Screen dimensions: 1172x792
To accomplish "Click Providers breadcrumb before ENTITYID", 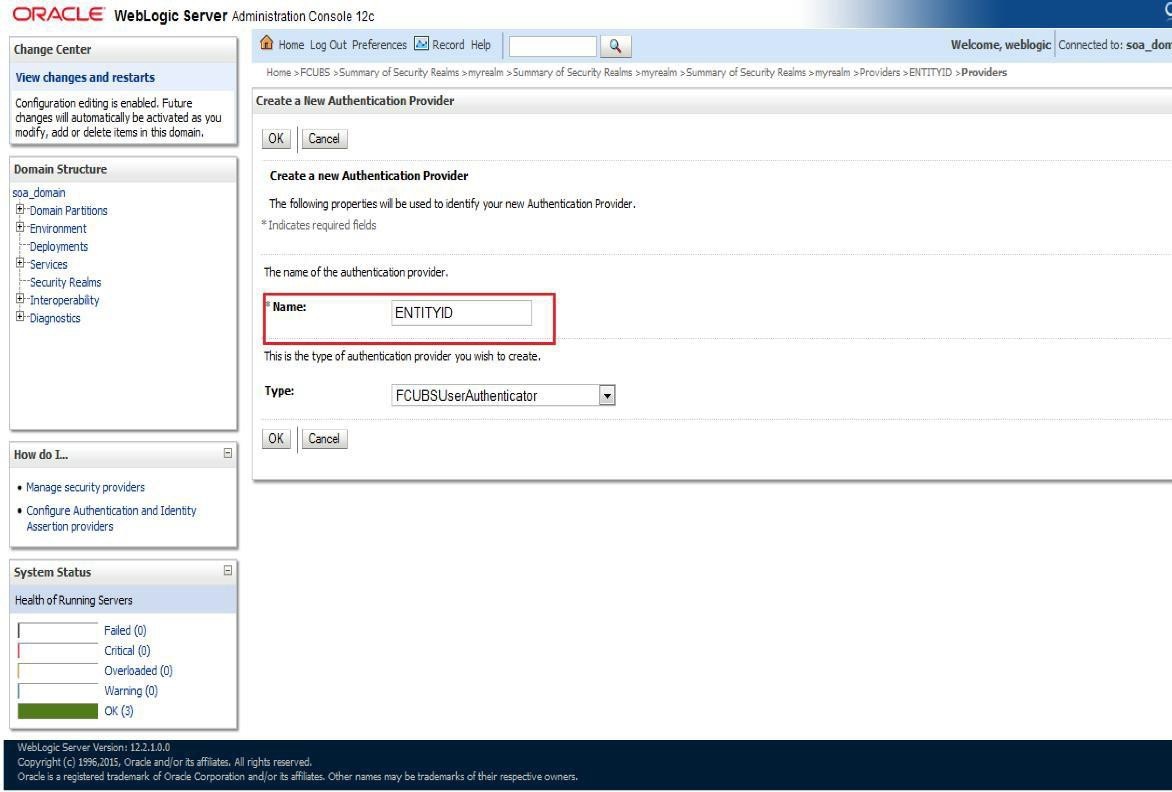I will pos(880,72).
